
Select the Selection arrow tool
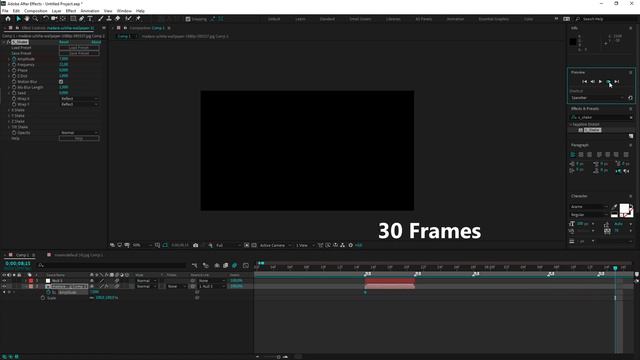tap(18, 19)
